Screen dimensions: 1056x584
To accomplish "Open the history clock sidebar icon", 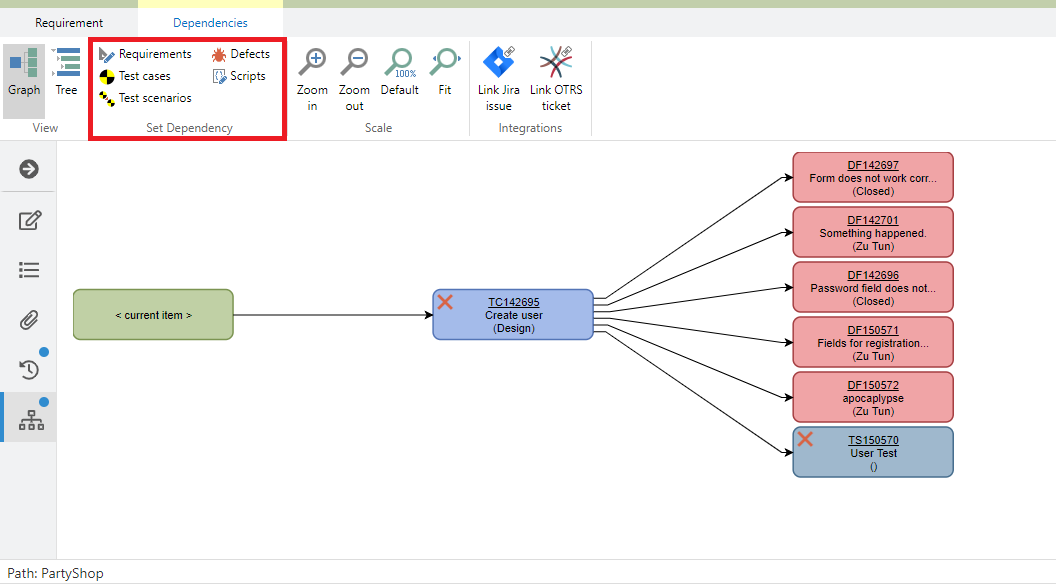I will tap(29, 369).
